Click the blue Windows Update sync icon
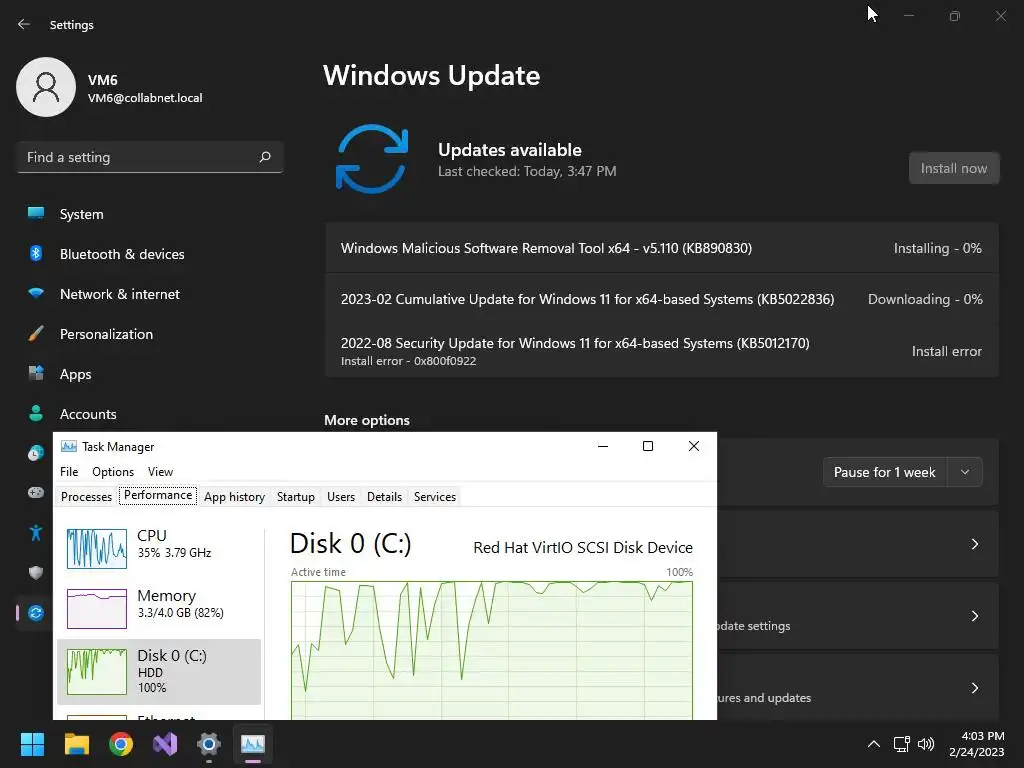 [372, 159]
